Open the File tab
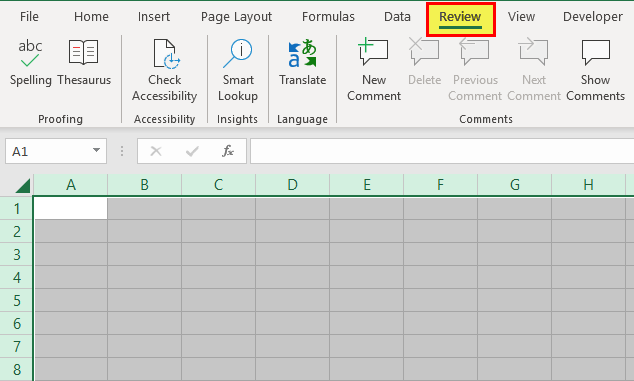 point(29,17)
